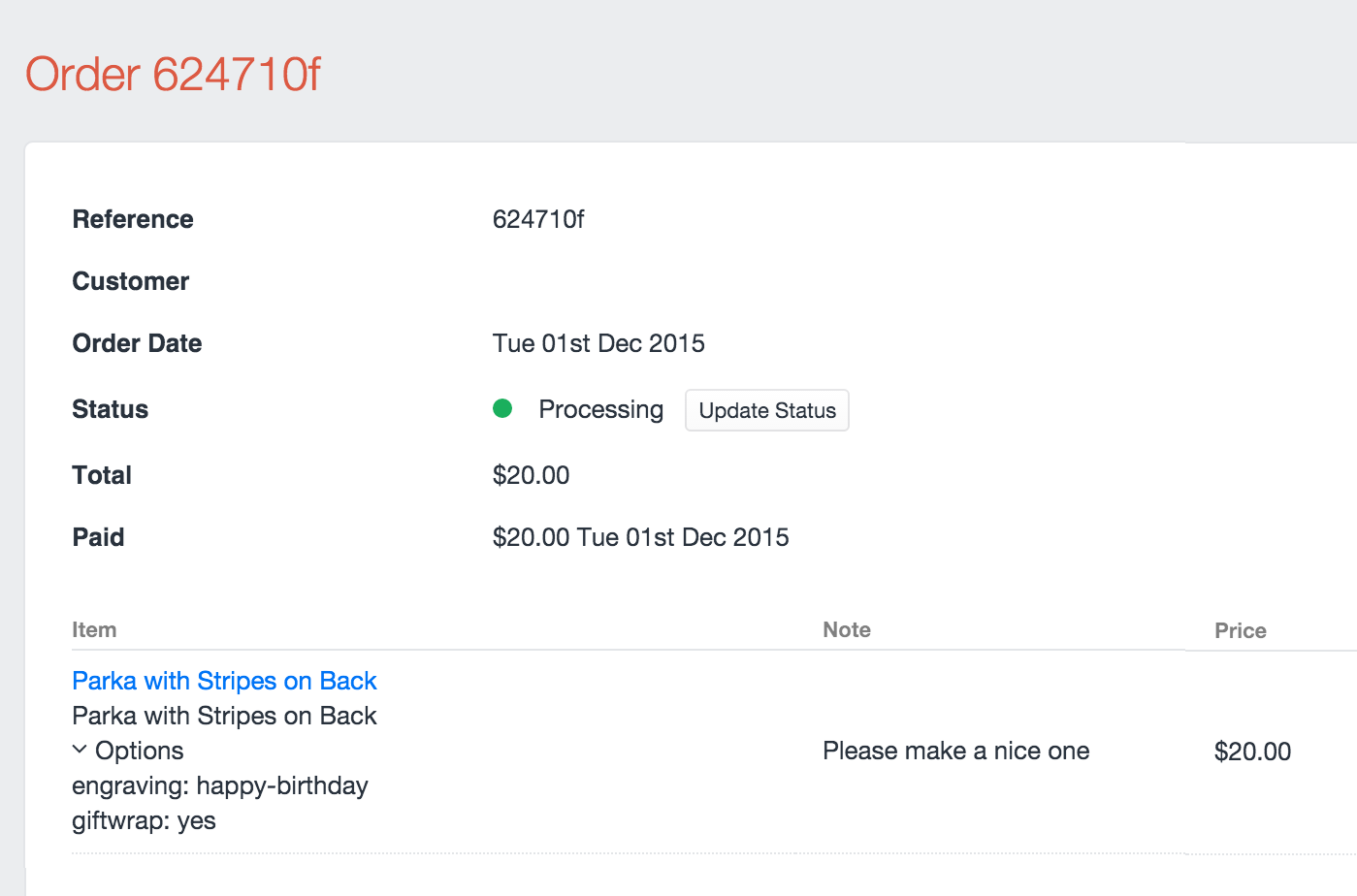Image resolution: width=1357 pixels, height=896 pixels.
Task: Click the $20.00 item price
Action: pos(1252,752)
